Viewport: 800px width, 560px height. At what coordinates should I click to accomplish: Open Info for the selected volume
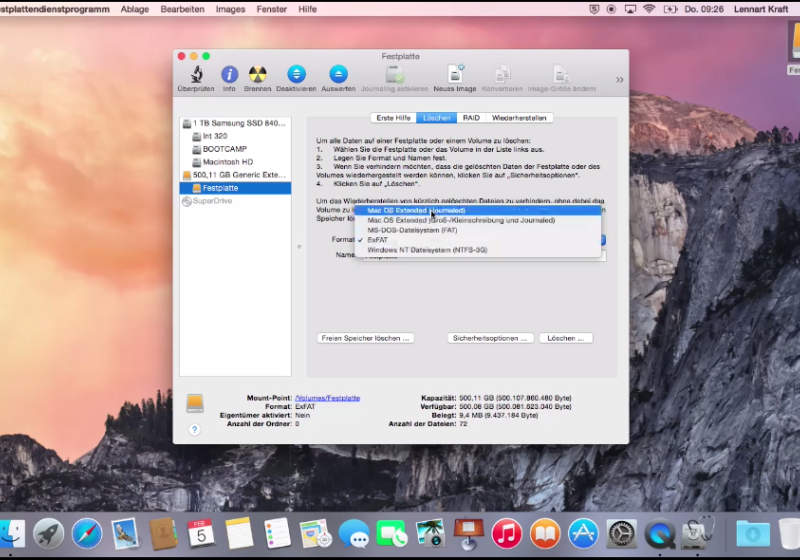[x=229, y=75]
